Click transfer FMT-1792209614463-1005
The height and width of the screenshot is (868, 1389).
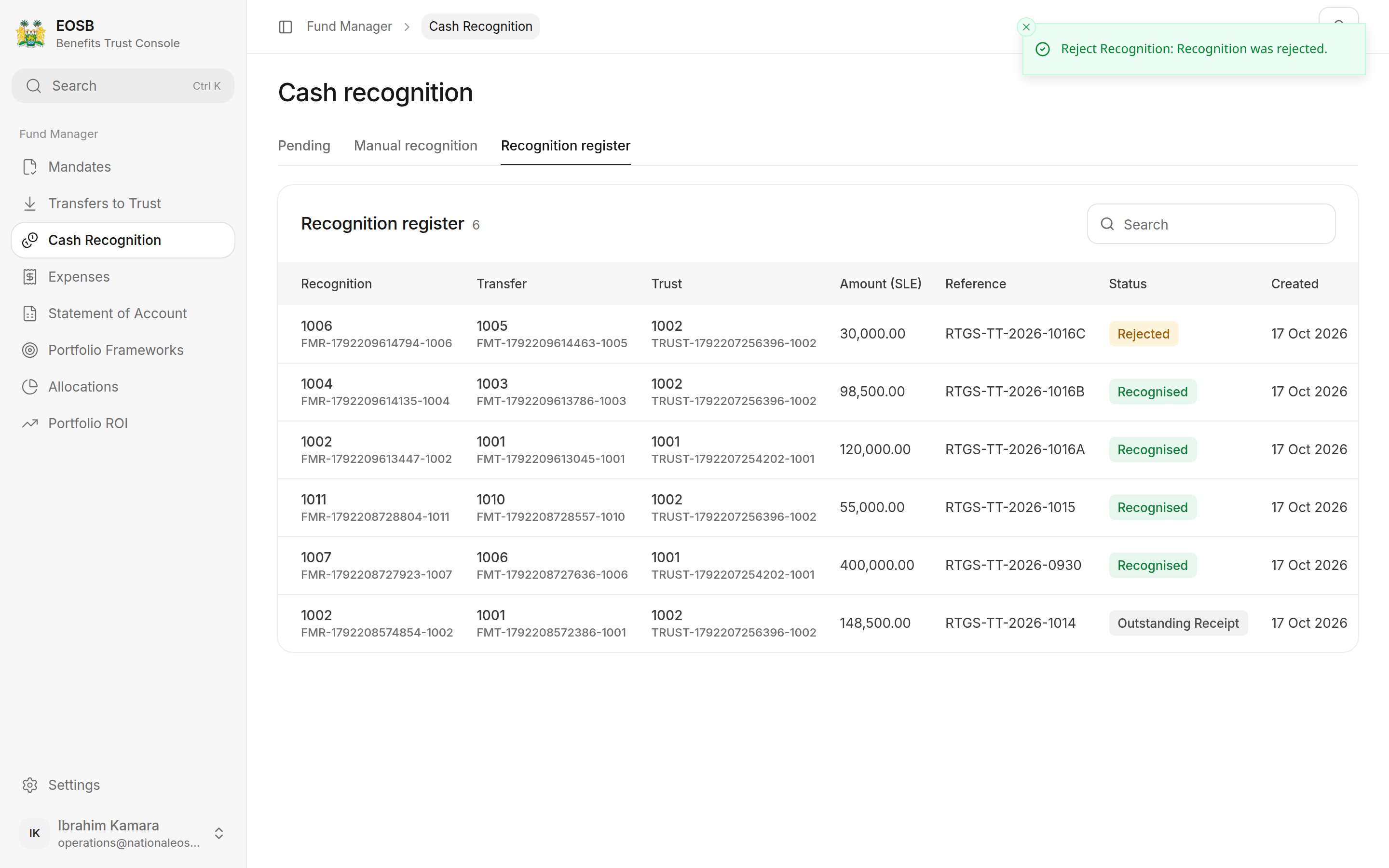(x=552, y=343)
